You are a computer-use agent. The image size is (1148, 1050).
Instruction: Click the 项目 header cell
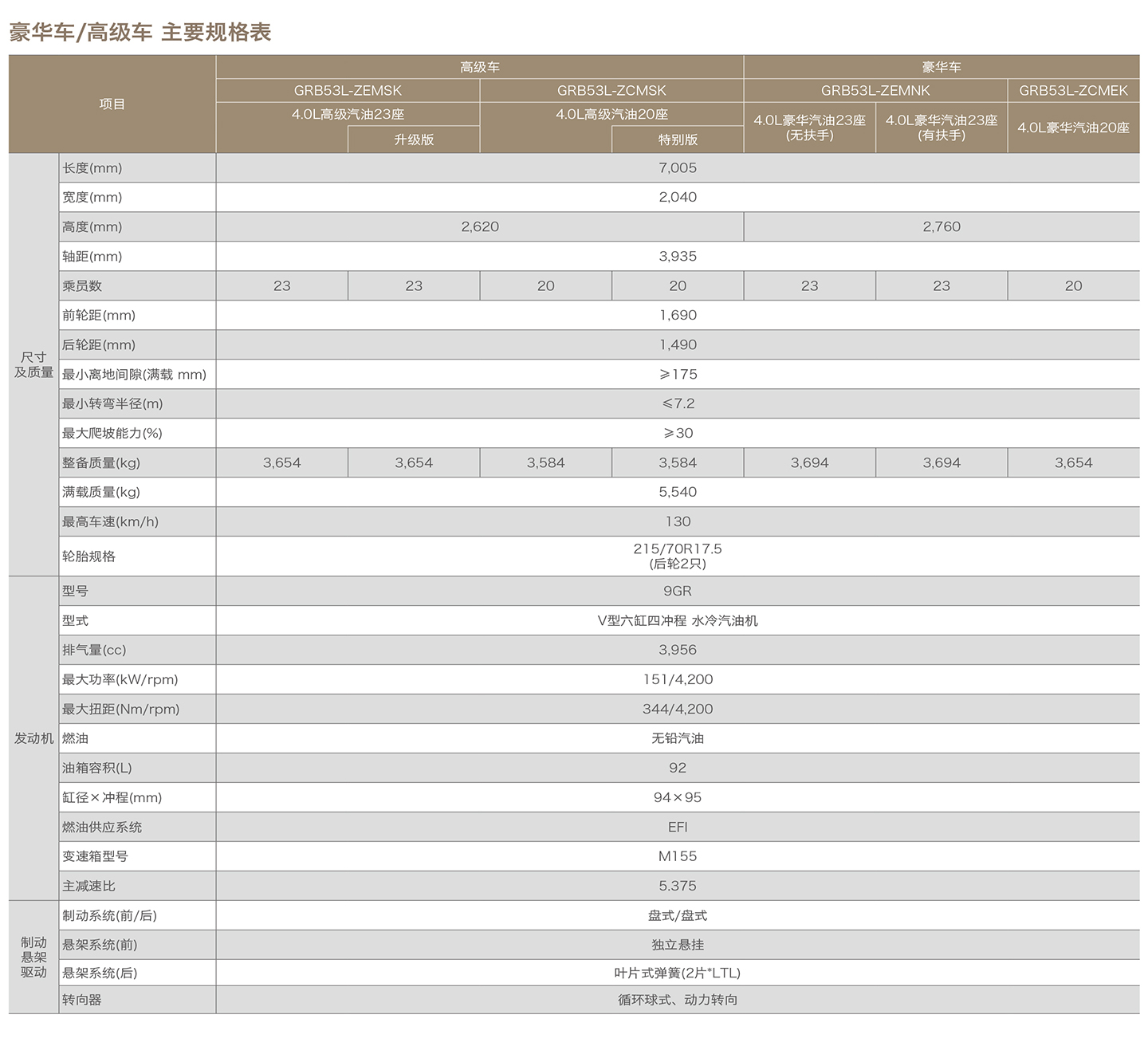112,104
